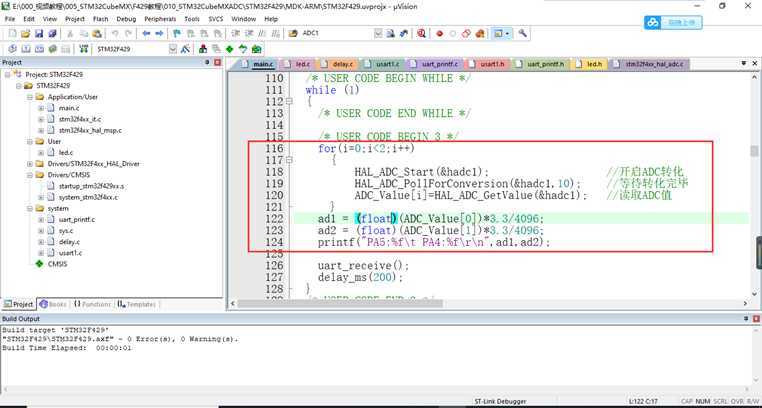Open the Edit menu
The width and height of the screenshot is (762, 408).
tap(29, 19)
